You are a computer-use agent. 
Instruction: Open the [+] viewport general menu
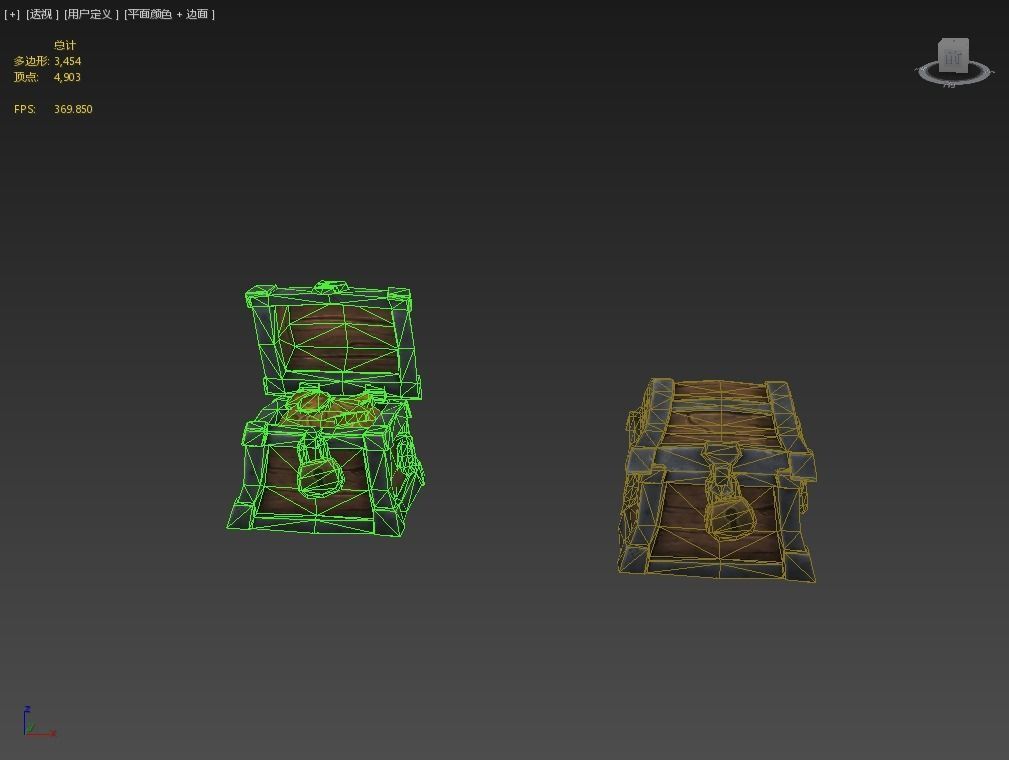coord(12,14)
